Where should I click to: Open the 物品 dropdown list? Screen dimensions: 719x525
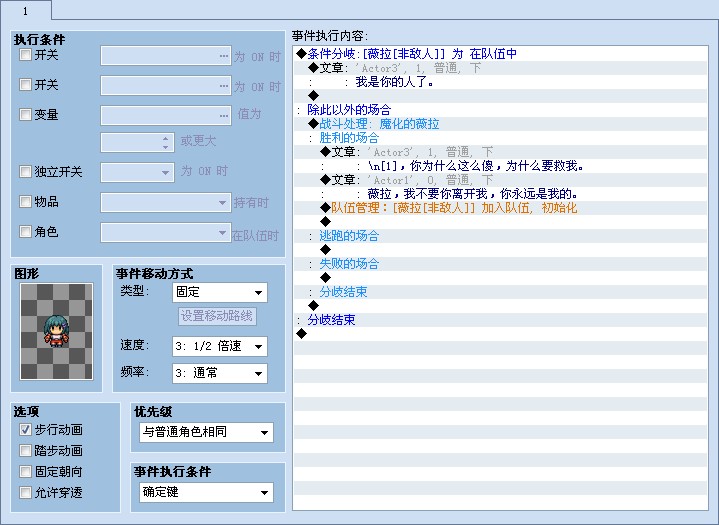(x=166, y=202)
